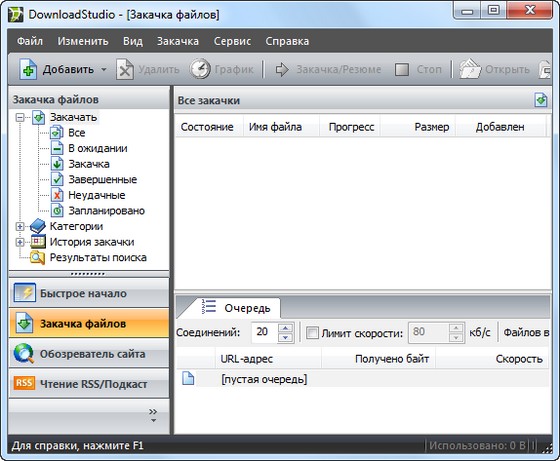
Task: Collapse the Закачать tree node
Action: 20,117
